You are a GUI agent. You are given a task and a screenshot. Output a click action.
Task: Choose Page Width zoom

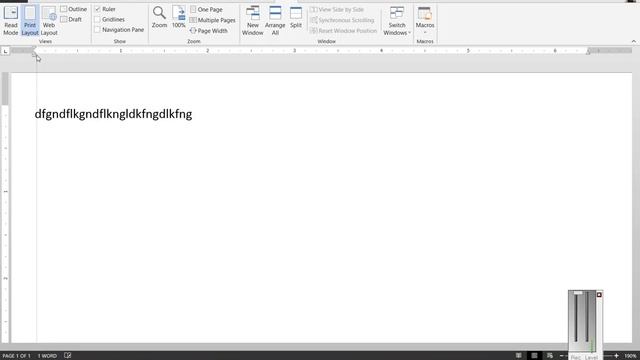[209, 31]
